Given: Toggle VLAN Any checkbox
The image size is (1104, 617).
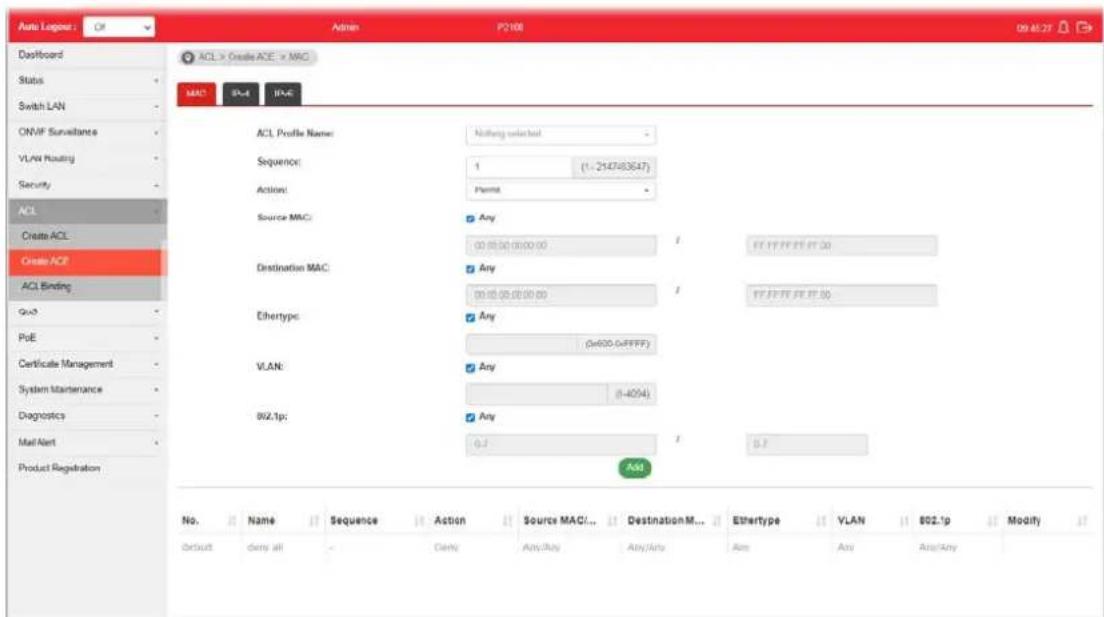Looking at the screenshot, I should (470, 368).
